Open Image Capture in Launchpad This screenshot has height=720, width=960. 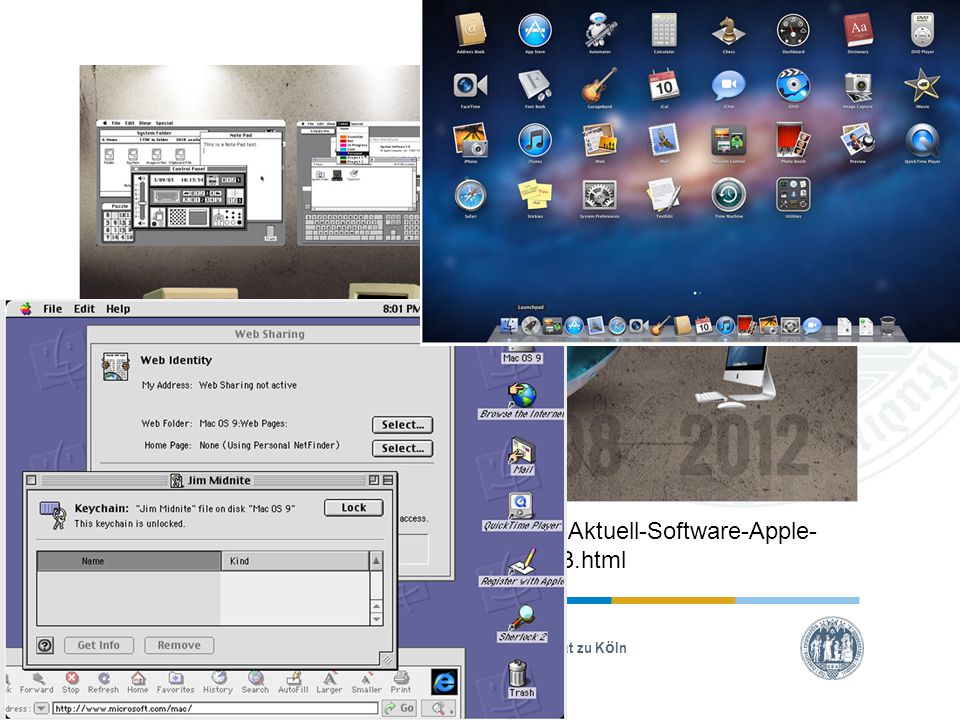858,87
